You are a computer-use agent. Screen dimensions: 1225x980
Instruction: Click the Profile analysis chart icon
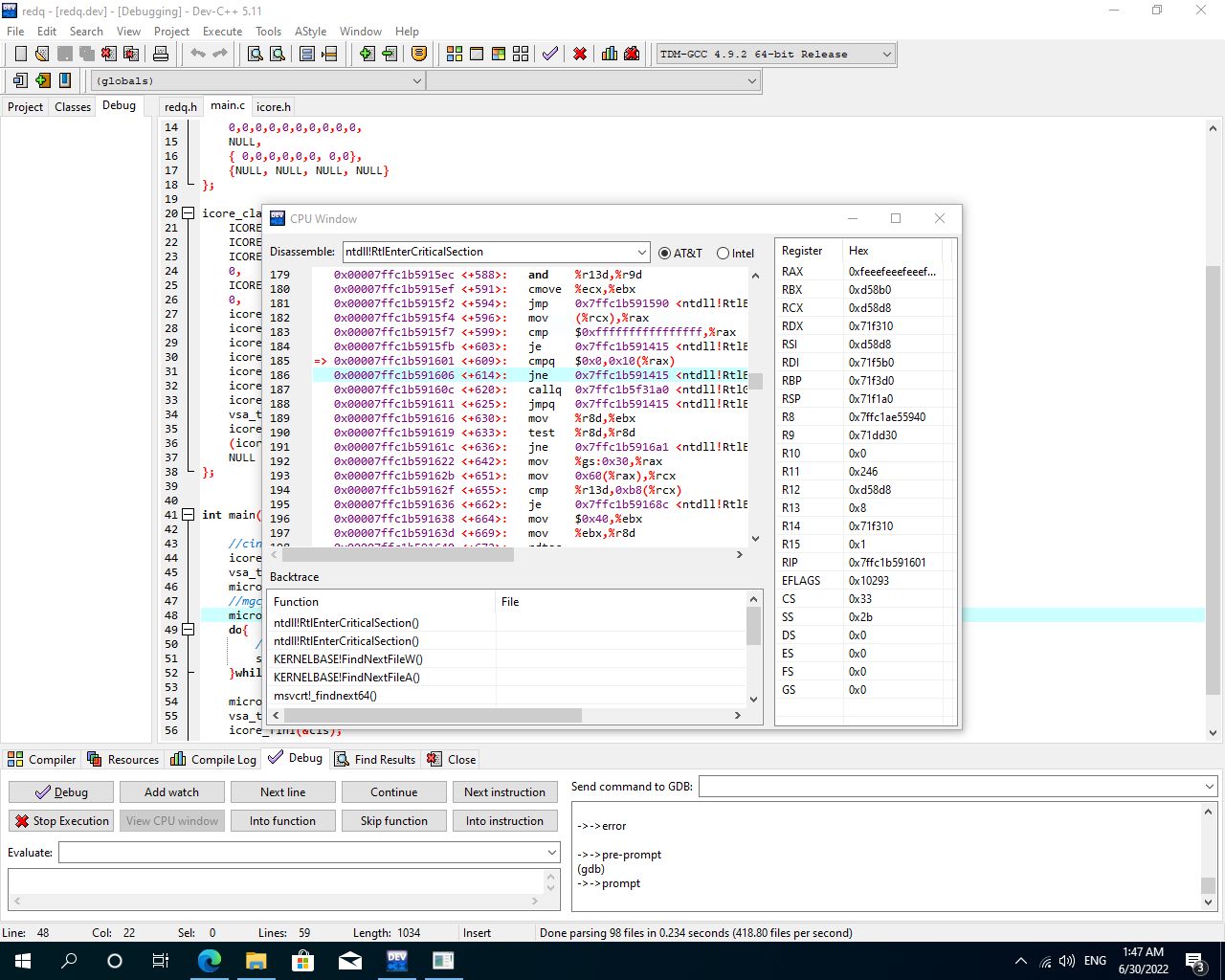610,54
